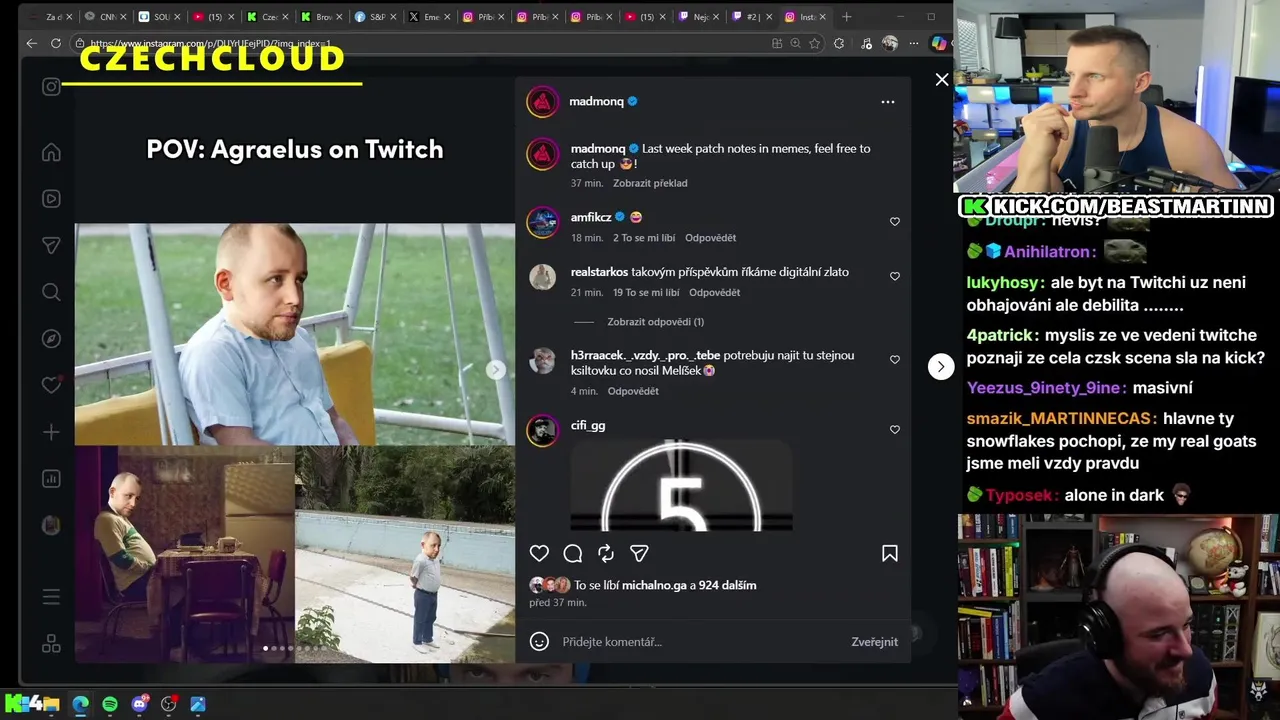
Task: Click the browser address bar URL
Action: coord(210,44)
